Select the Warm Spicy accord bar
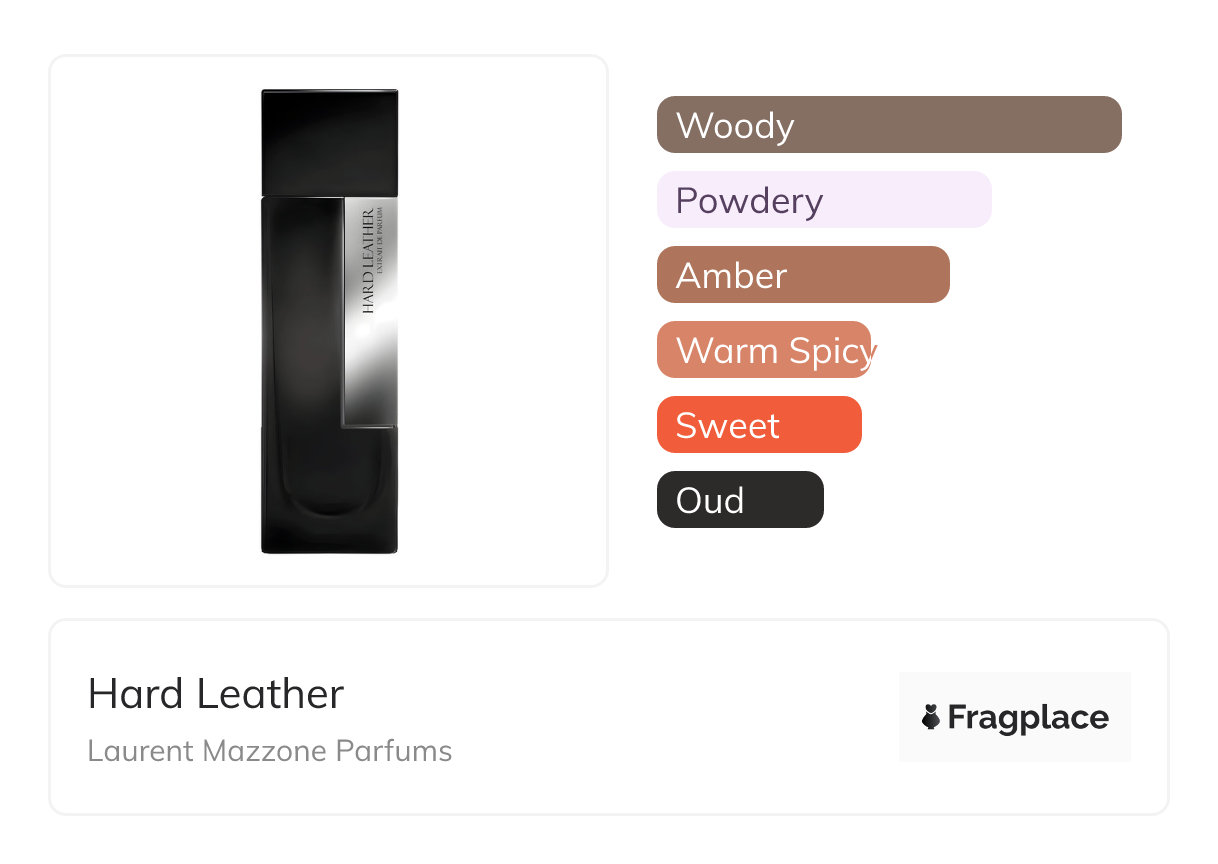 764,350
